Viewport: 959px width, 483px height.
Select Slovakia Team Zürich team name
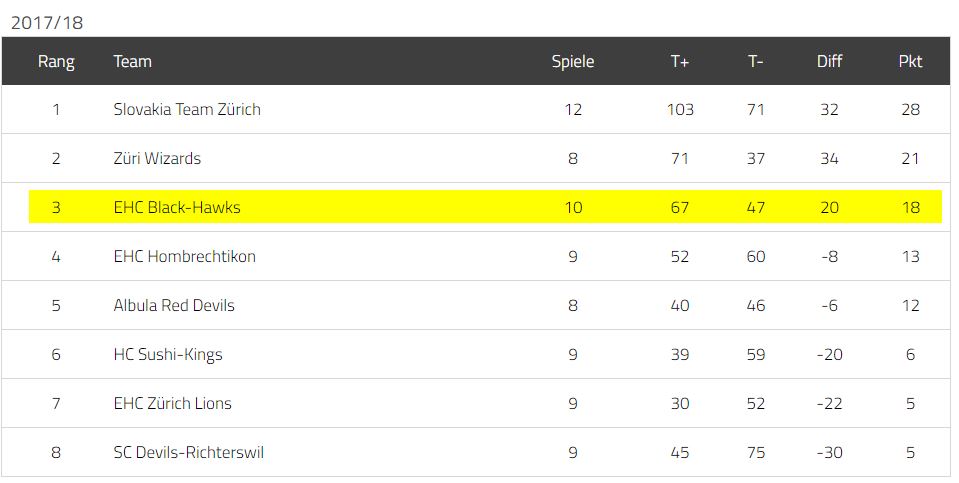tap(187, 109)
